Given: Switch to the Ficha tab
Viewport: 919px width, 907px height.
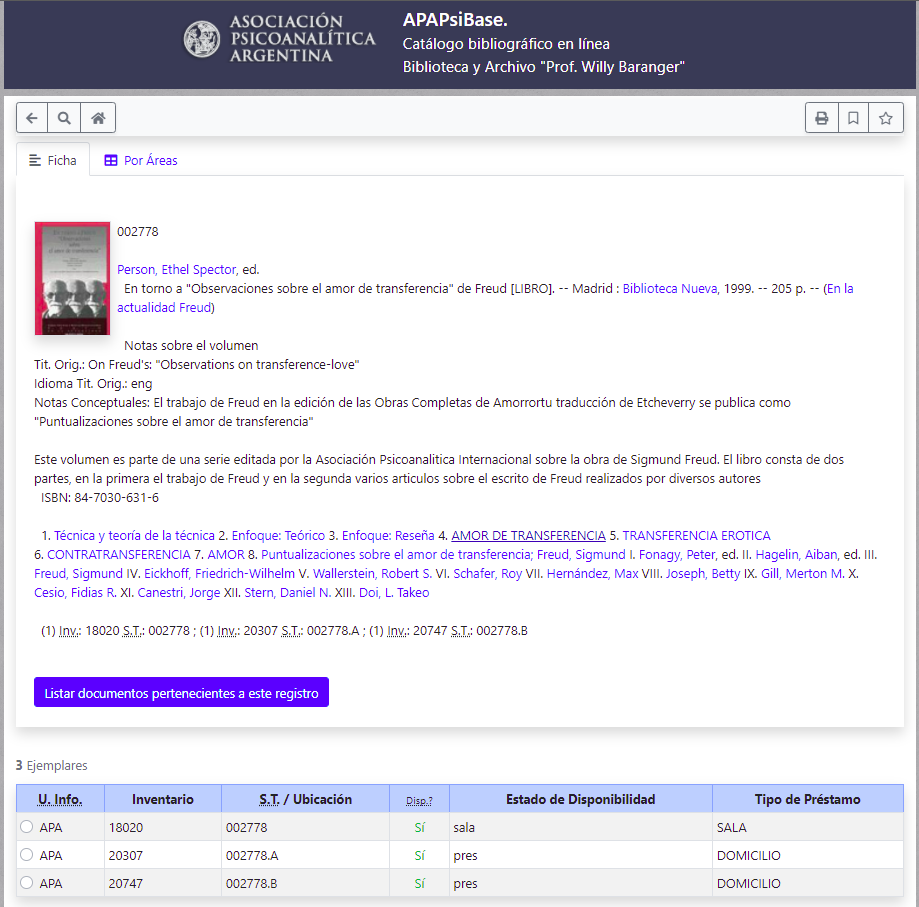Looking at the screenshot, I should pyautogui.click(x=53, y=160).
